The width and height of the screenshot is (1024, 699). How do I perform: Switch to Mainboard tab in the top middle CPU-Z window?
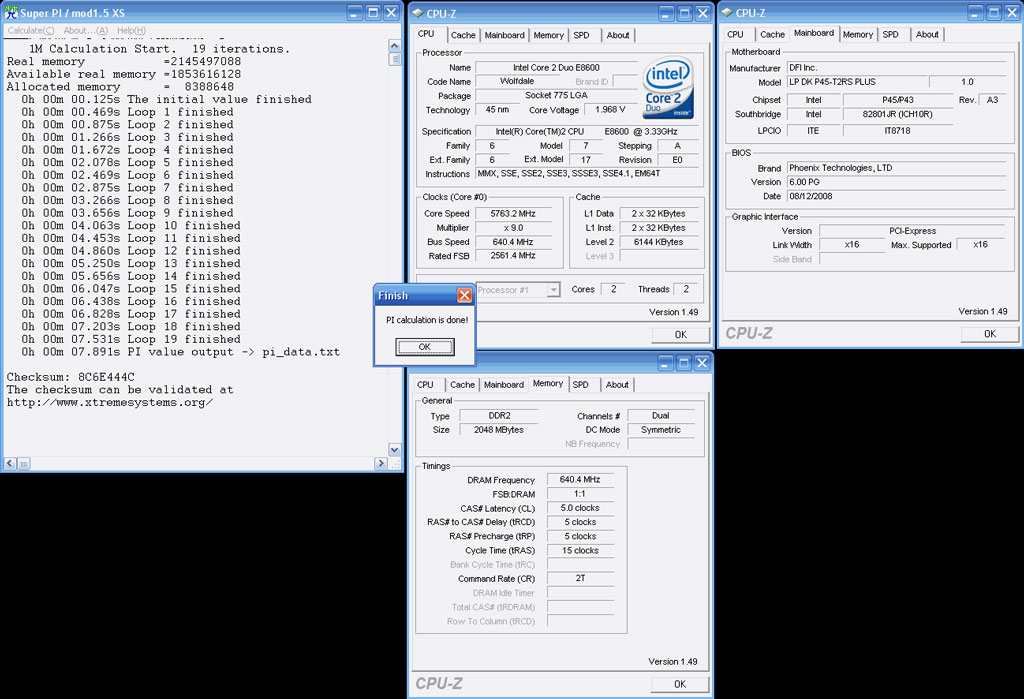(504, 35)
